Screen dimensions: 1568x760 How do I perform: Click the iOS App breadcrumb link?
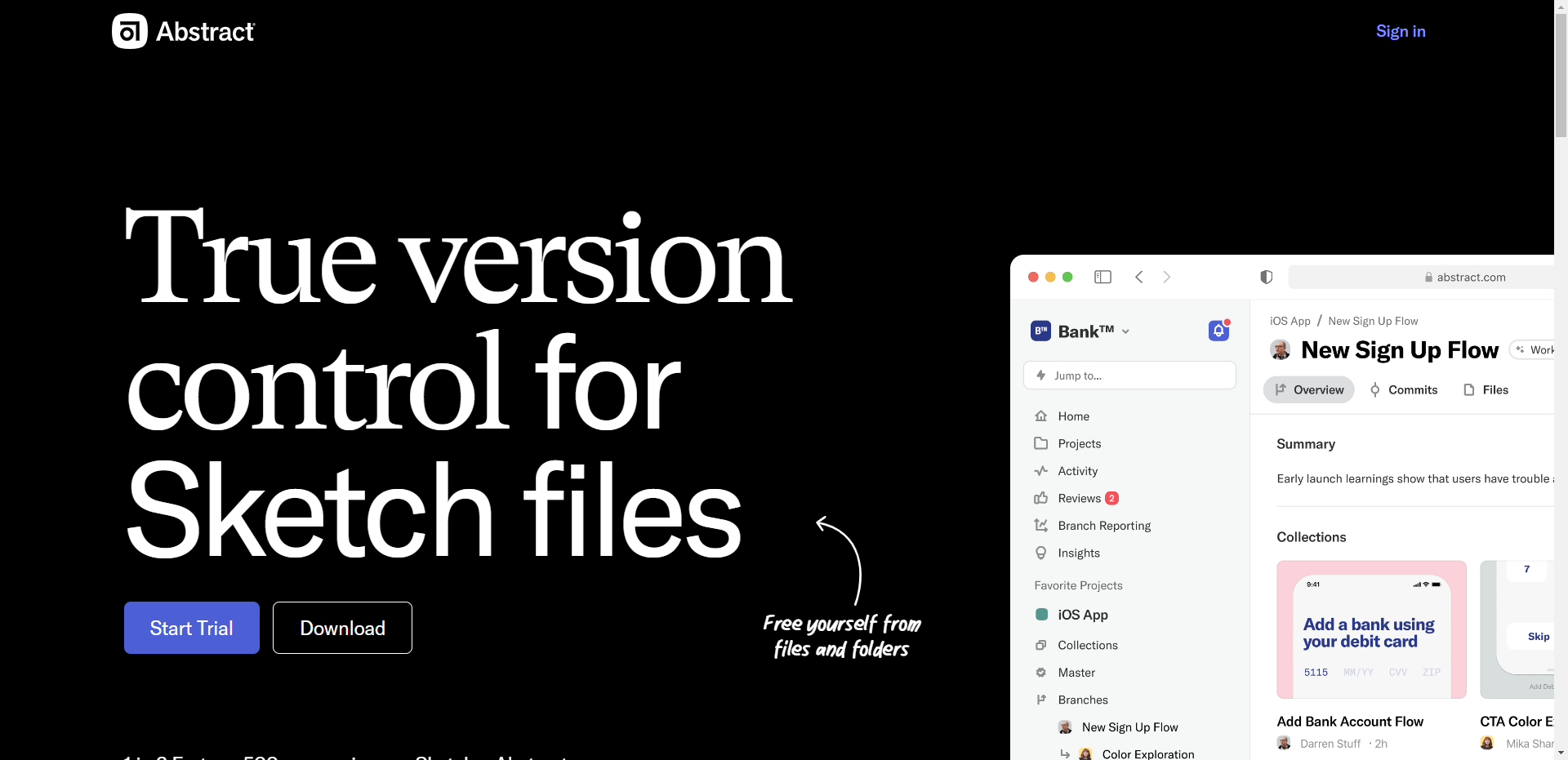[x=1290, y=321]
